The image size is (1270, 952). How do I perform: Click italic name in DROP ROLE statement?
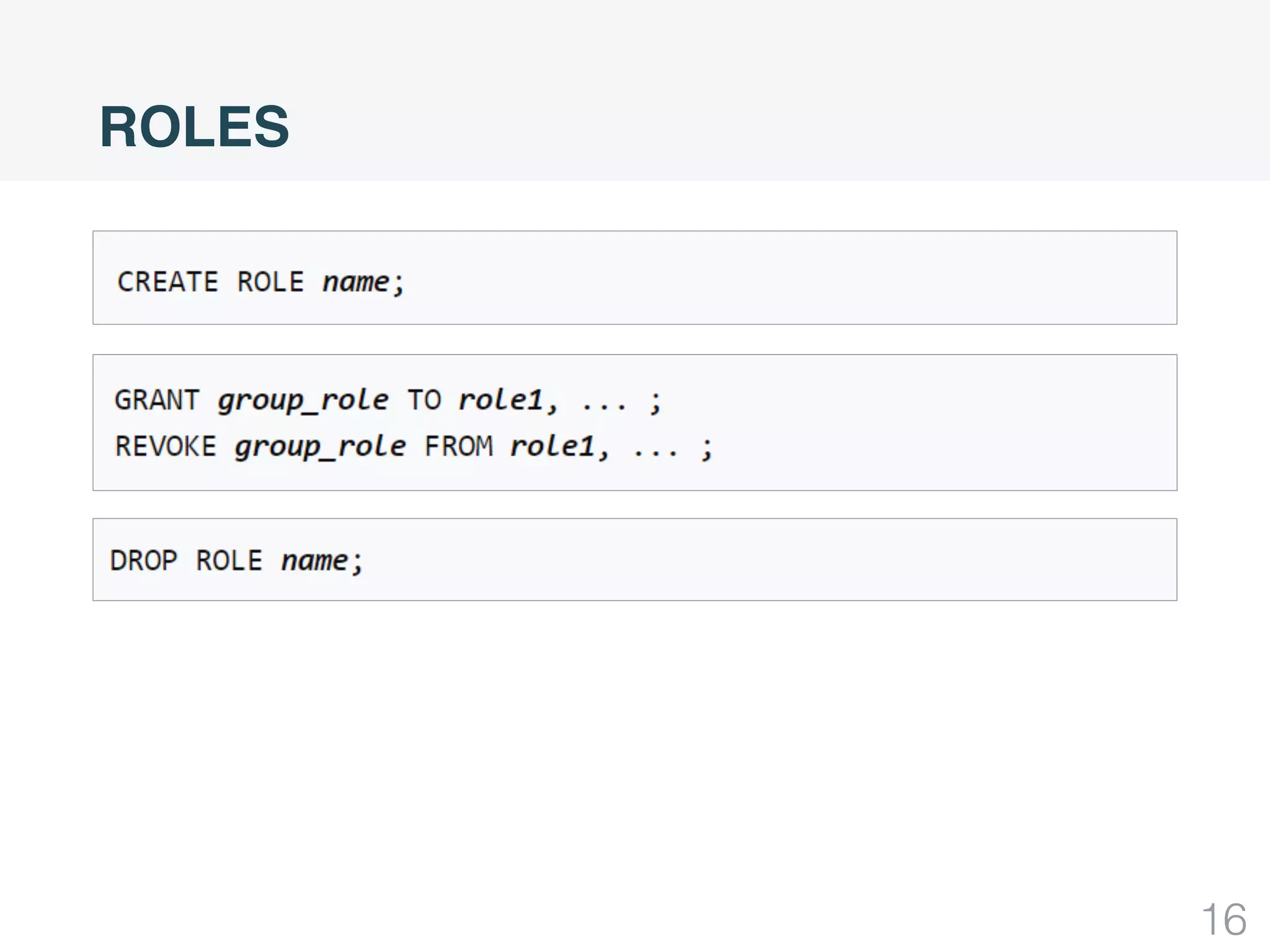tap(314, 561)
